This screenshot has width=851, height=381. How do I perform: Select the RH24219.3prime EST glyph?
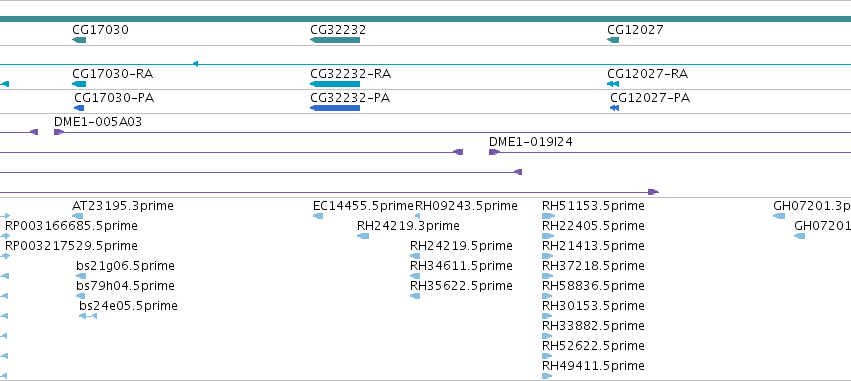point(363,236)
